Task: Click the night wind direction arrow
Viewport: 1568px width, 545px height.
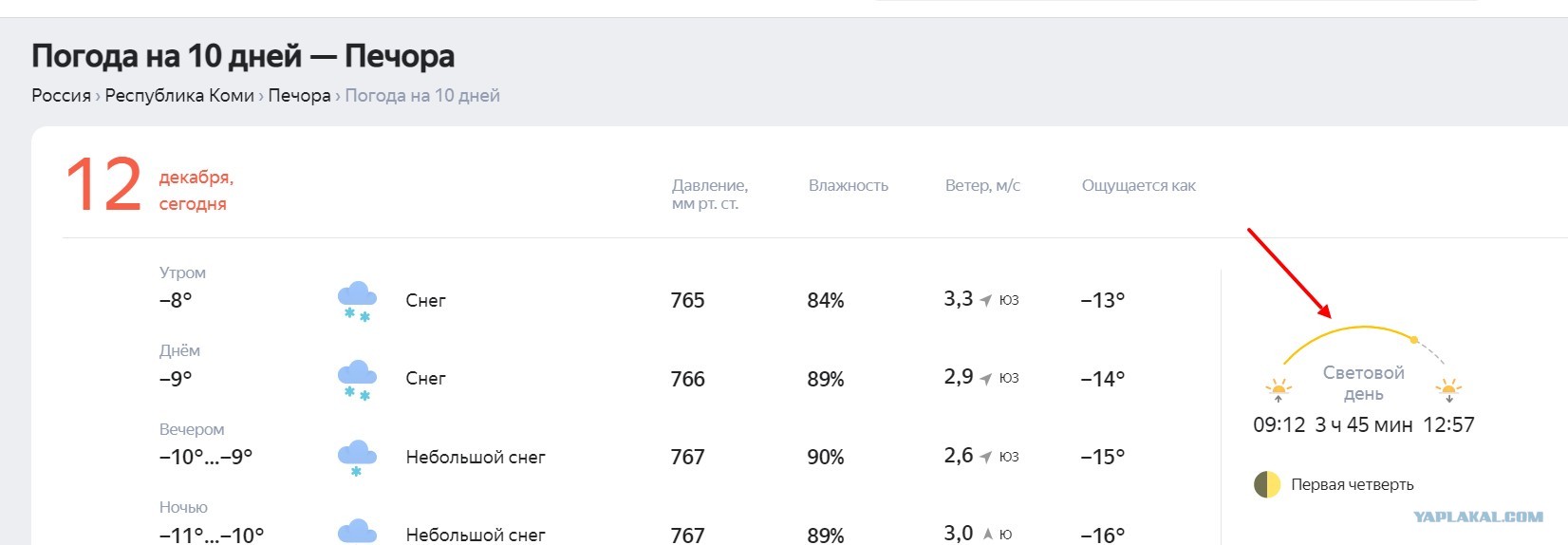Action: pyautogui.click(x=987, y=535)
